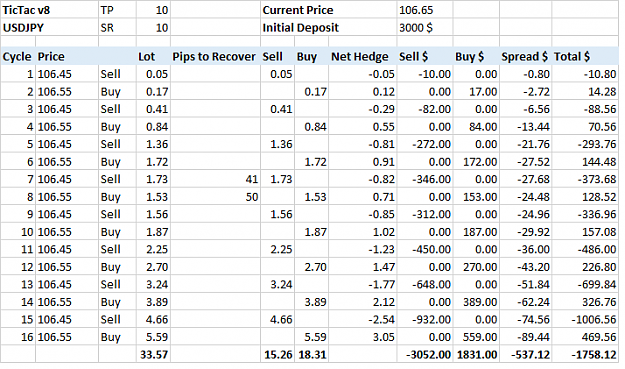Screen dimensions: 625x369
Task: Select the Sell $ sum -3052.00
Action: 425,354
